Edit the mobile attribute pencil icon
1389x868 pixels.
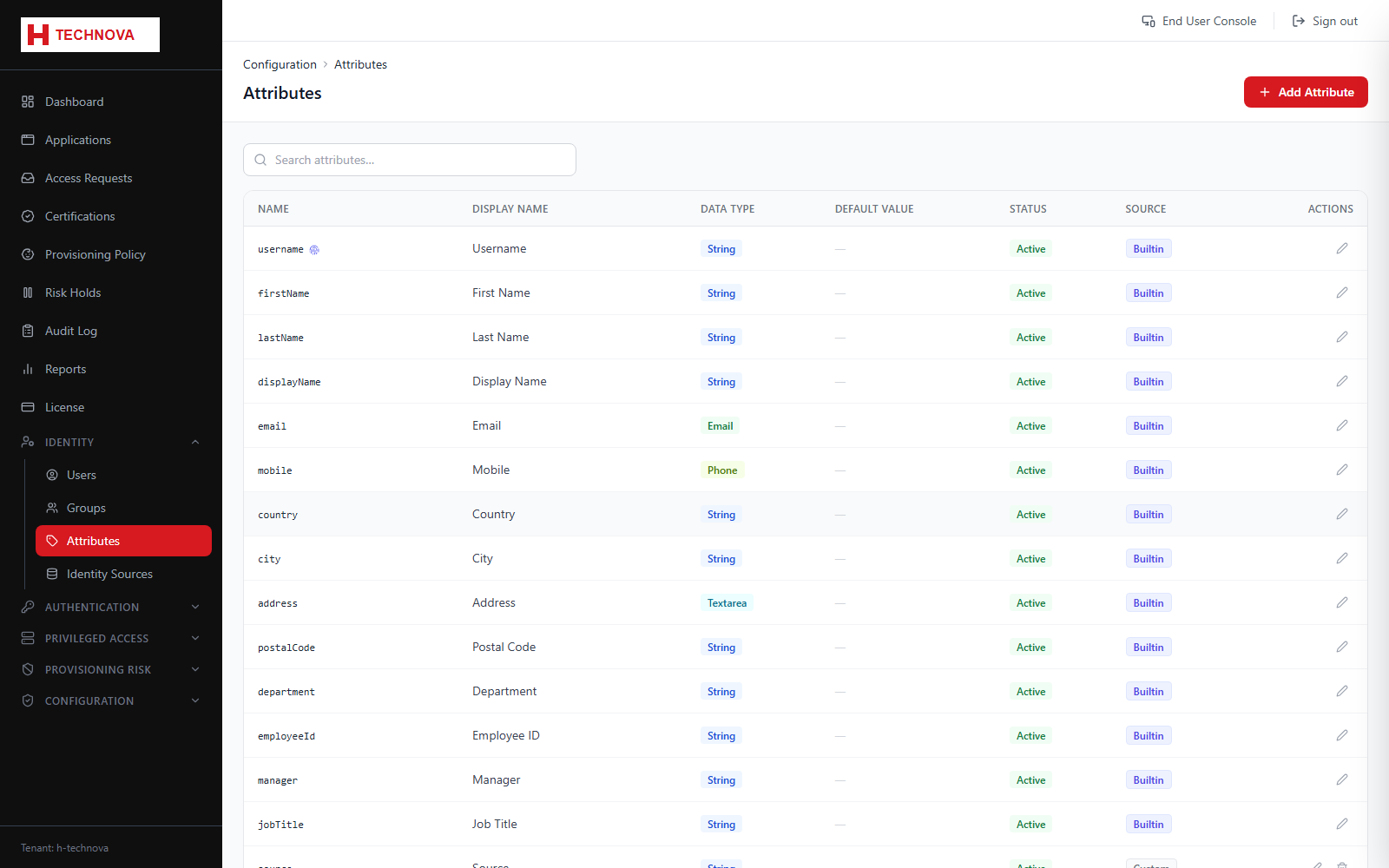point(1342,470)
